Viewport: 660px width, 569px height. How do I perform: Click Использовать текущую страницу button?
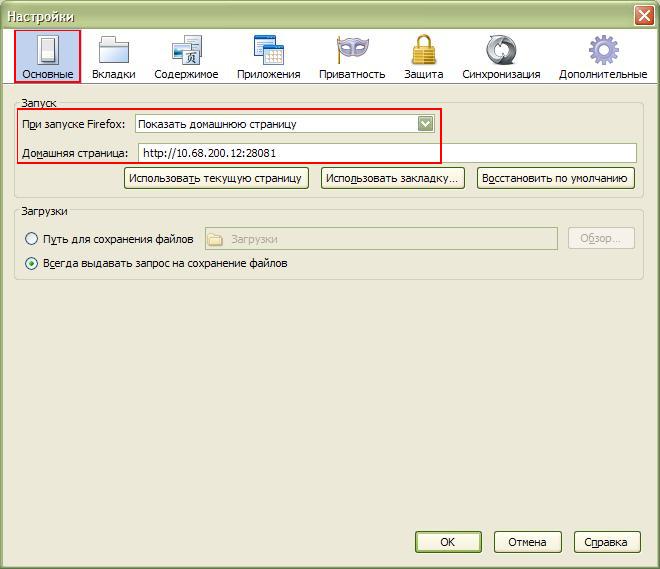pyautogui.click(x=216, y=178)
